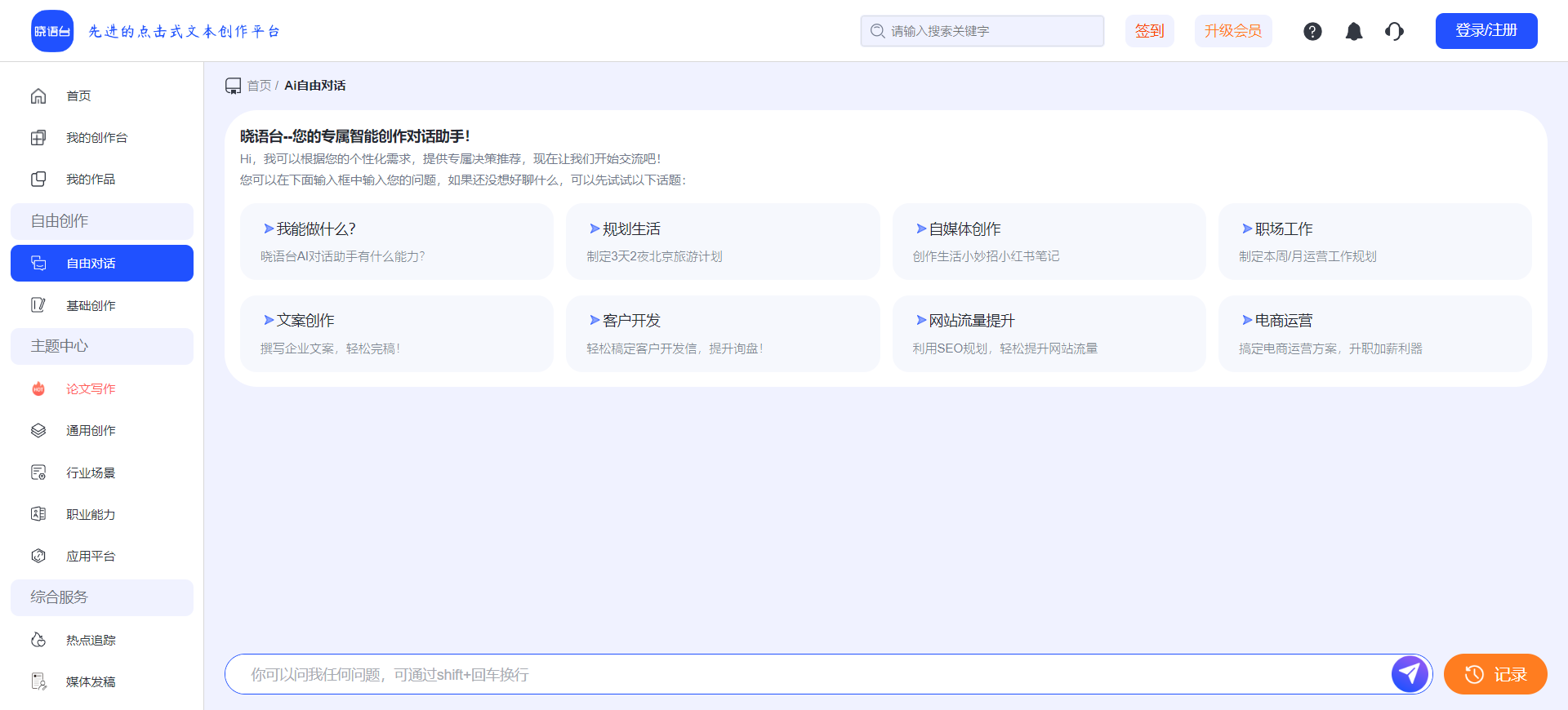Choose the 规划生活 topic card
The height and width of the screenshot is (710, 1568).
[723, 242]
